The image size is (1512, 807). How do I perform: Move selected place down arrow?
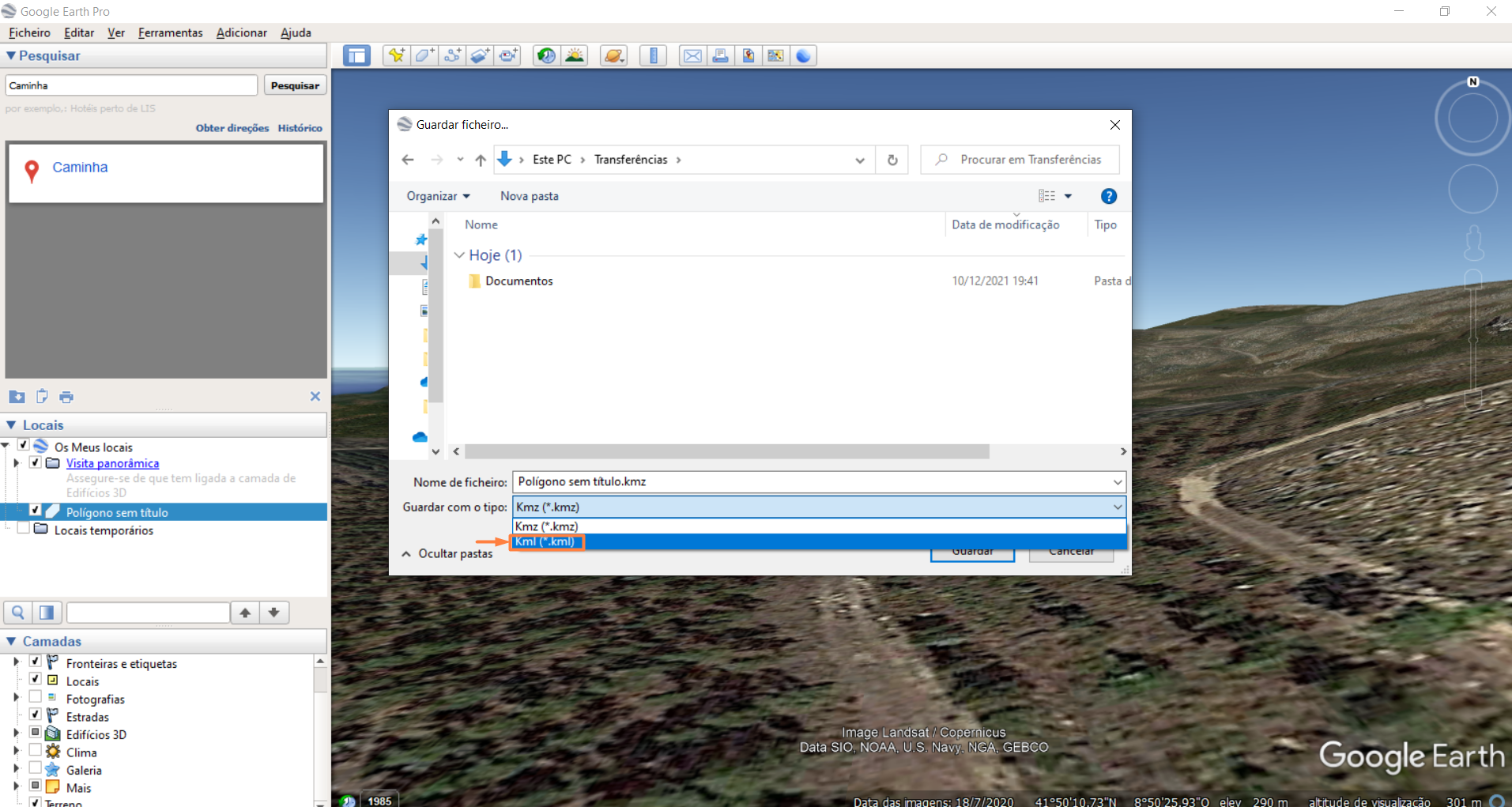pyautogui.click(x=274, y=613)
